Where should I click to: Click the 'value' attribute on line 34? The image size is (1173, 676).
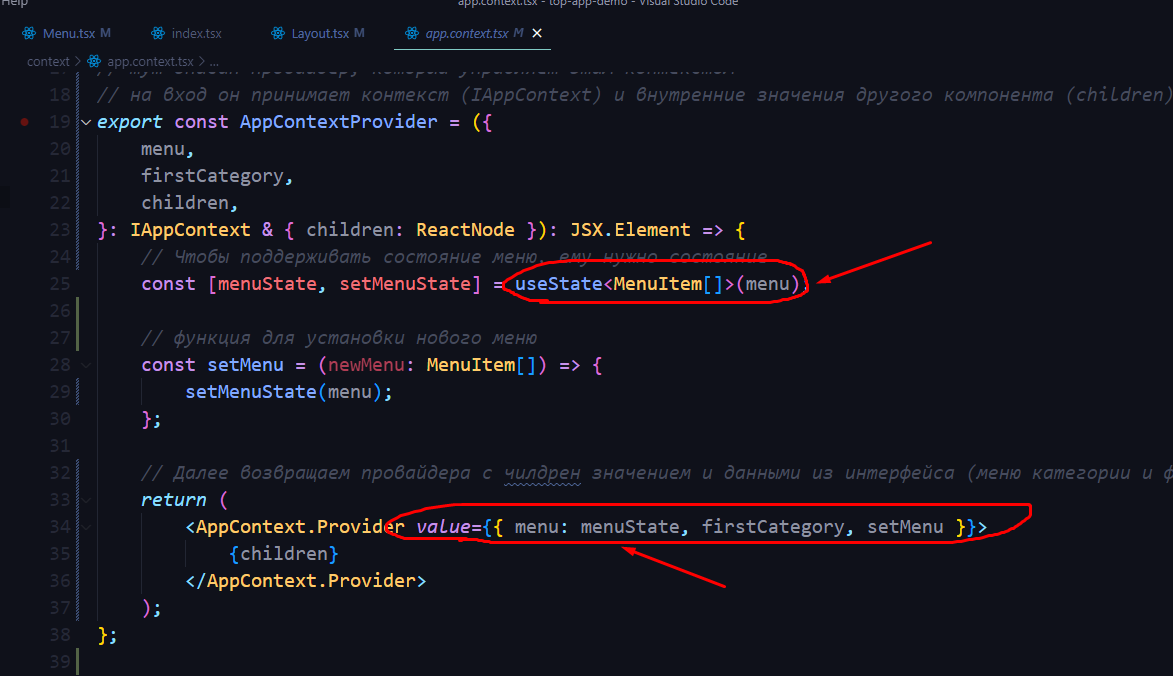[444, 526]
